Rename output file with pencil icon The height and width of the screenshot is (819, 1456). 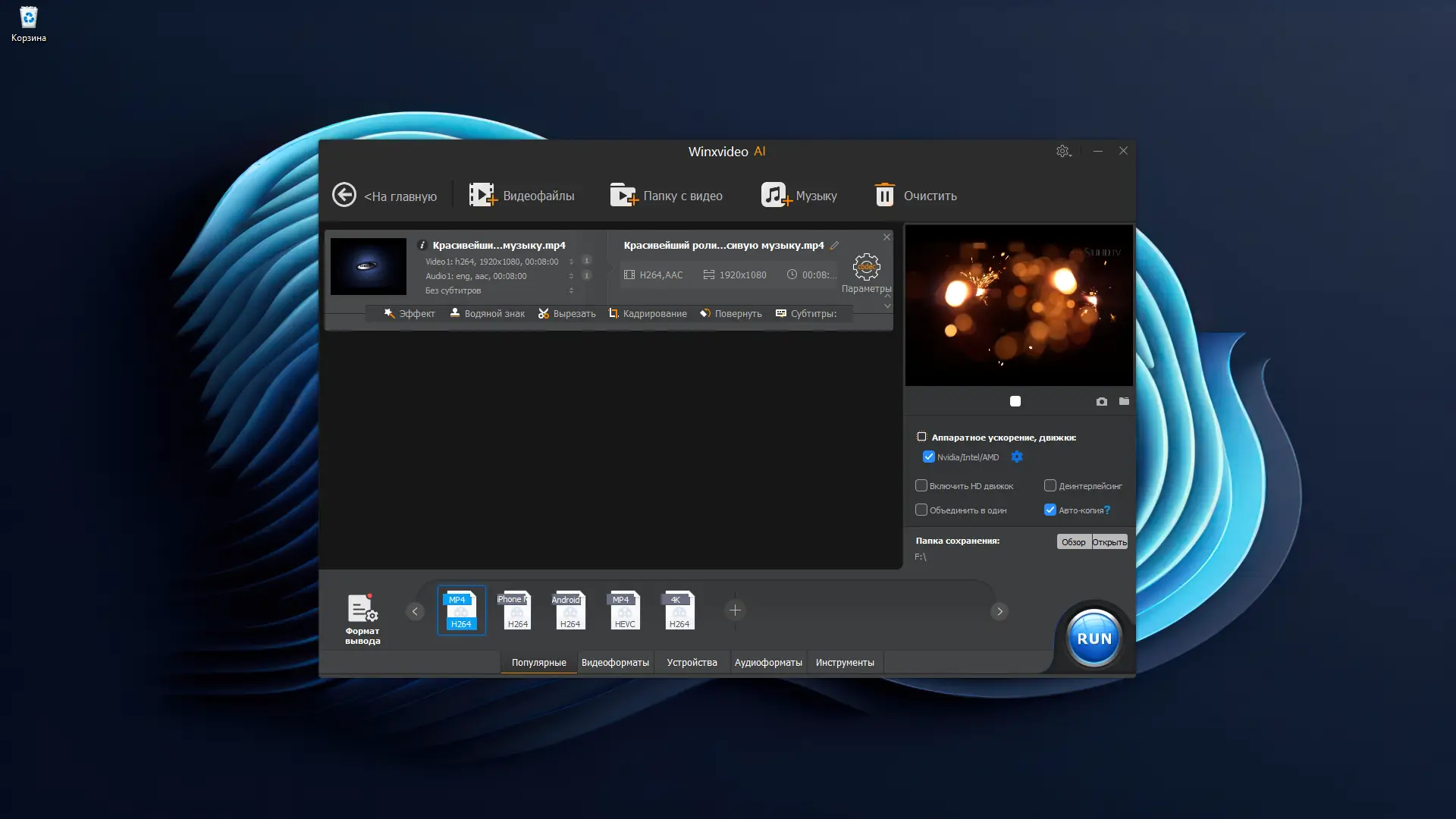[834, 245]
